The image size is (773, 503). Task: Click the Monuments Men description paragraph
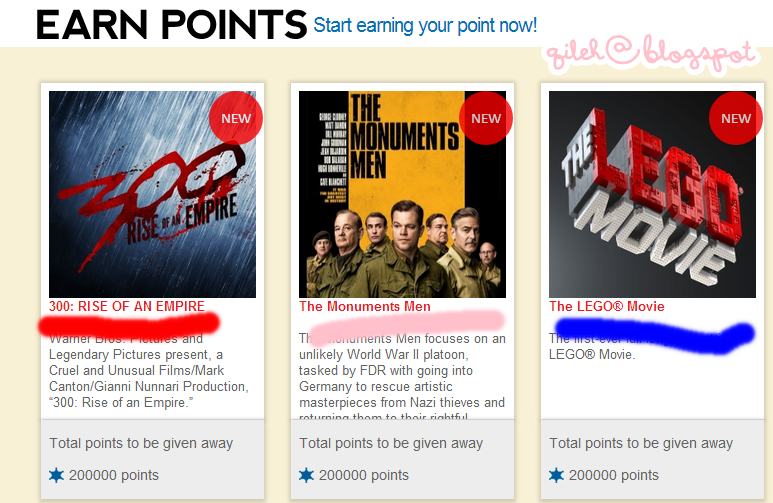pos(402,376)
